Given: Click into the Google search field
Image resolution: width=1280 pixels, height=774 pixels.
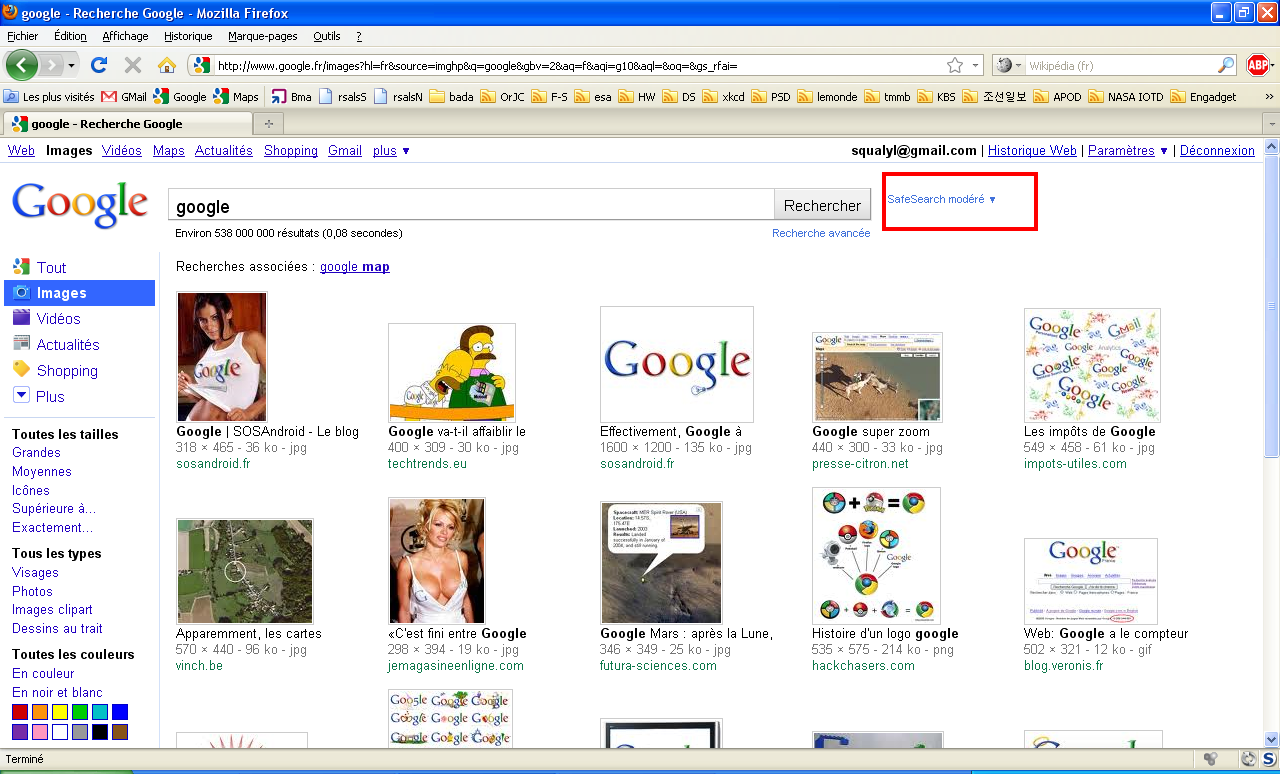Looking at the screenshot, I should [x=470, y=206].
